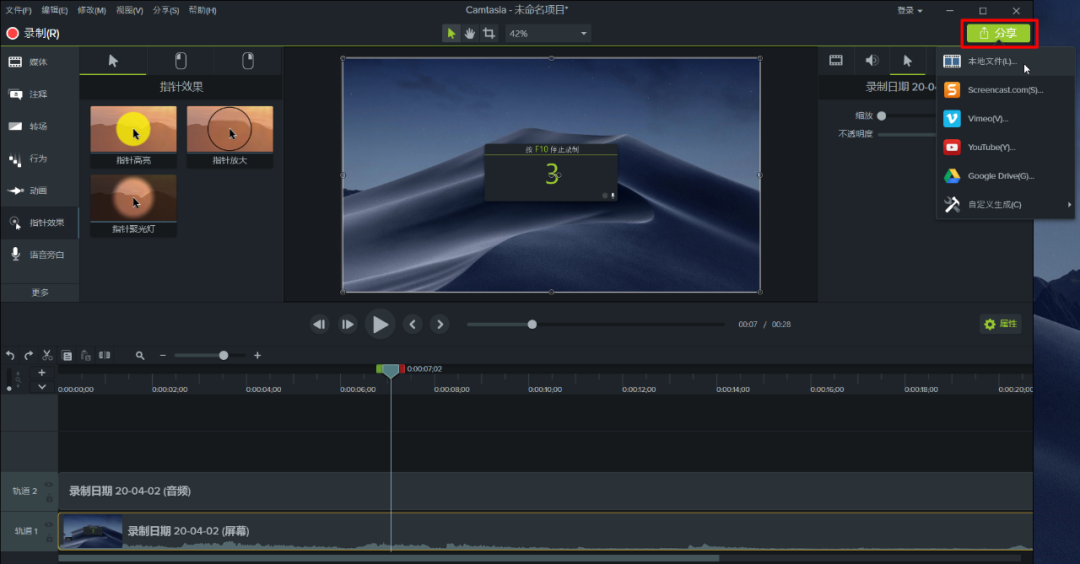The width and height of the screenshot is (1080, 564).
Task: Open the 注释 annotations panel
Action: pos(39,94)
